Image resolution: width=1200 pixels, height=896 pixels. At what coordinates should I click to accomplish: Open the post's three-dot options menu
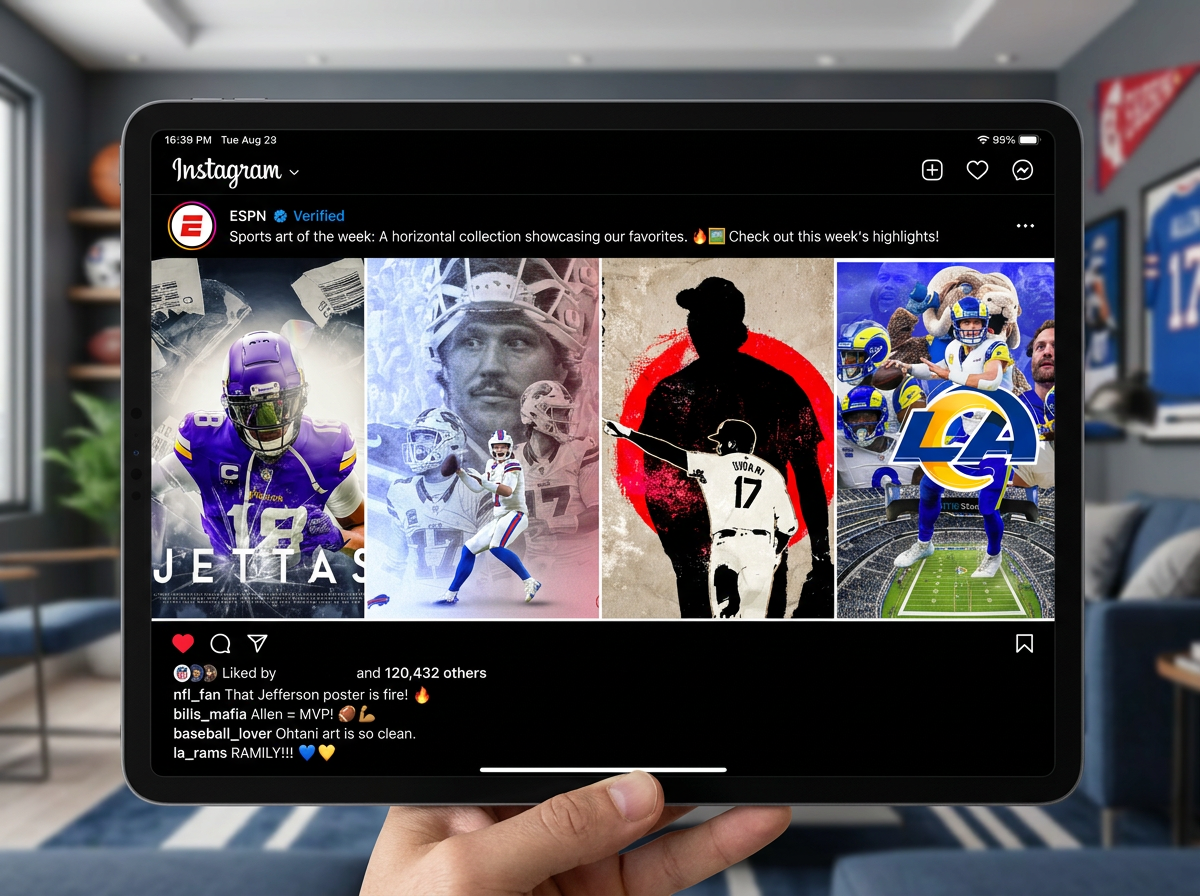click(x=1025, y=226)
